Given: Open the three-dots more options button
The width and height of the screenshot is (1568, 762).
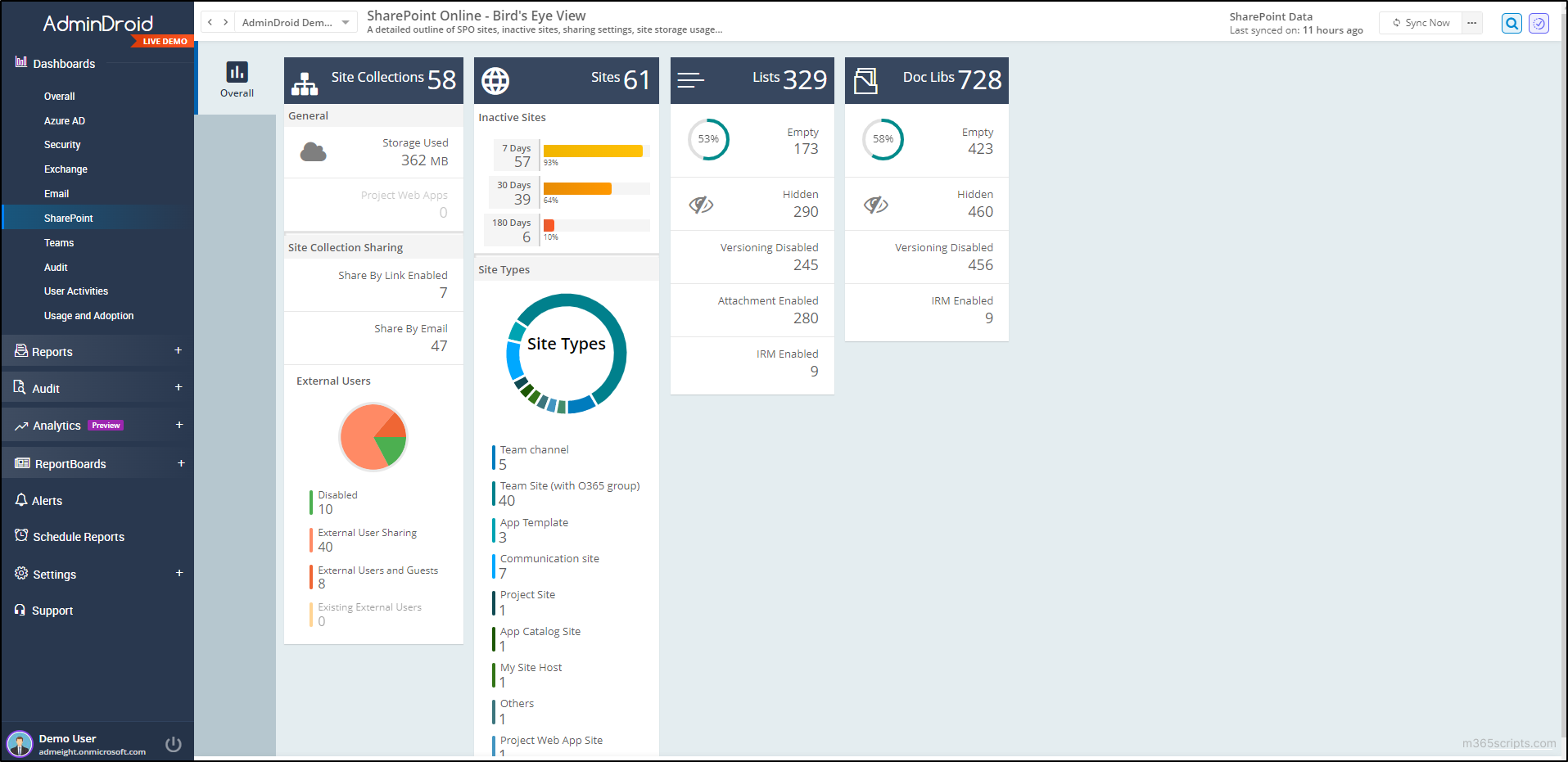Looking at the screenshot, I should 1472,23.
